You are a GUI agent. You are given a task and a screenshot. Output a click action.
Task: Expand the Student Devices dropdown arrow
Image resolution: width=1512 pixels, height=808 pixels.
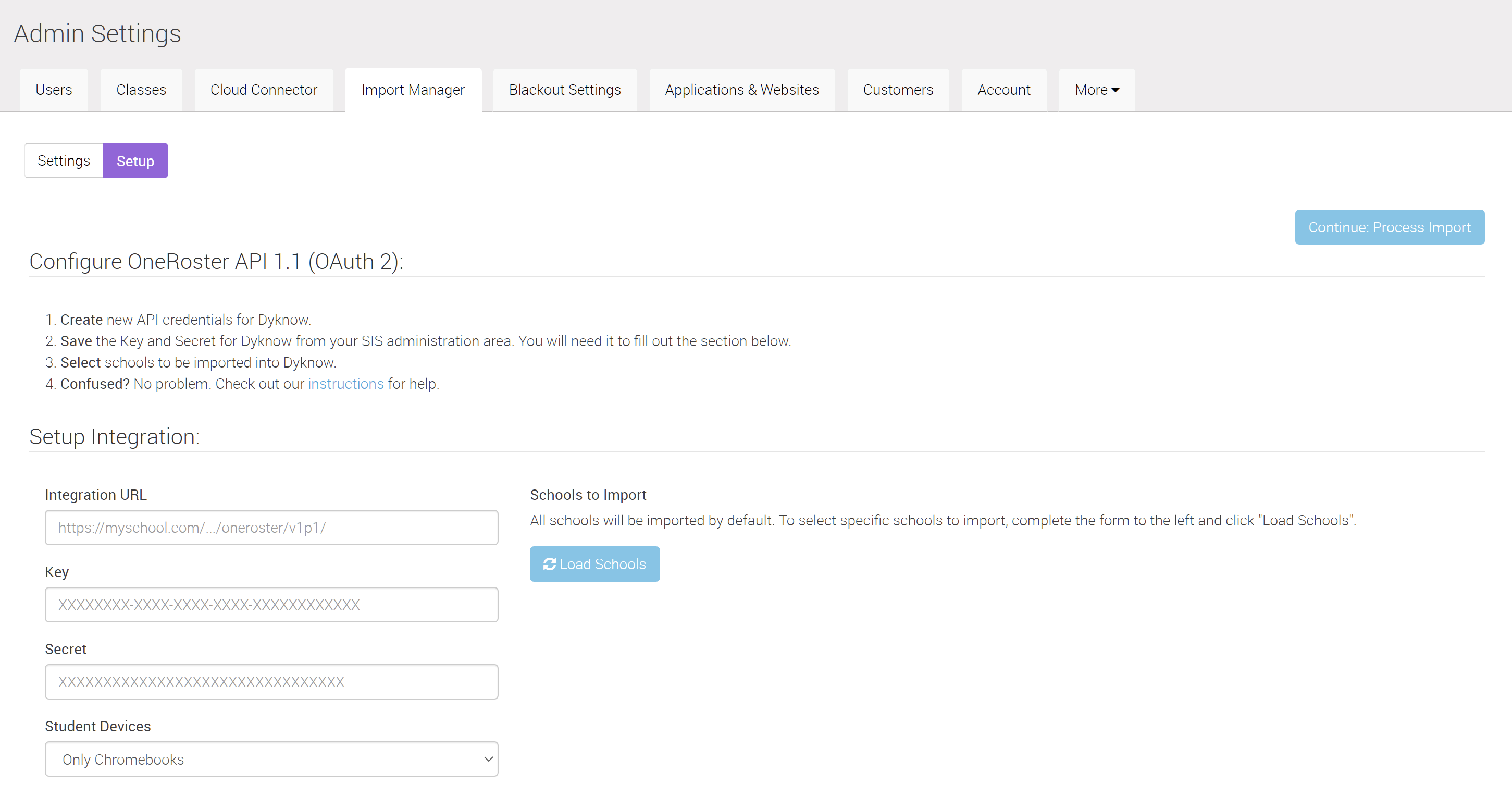click(x=488, y=758)
